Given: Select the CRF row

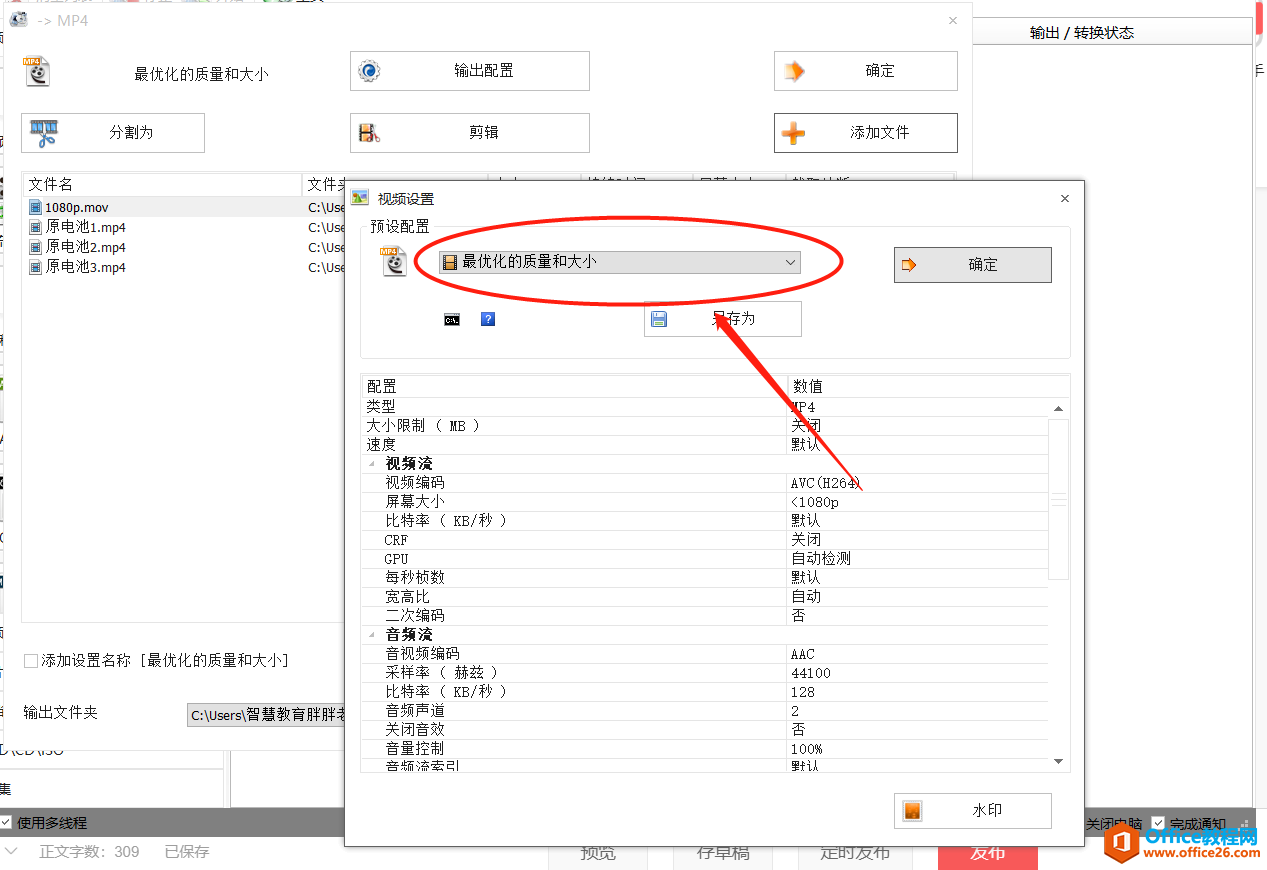Looking at the screenshot, I should tap(705, 540).
